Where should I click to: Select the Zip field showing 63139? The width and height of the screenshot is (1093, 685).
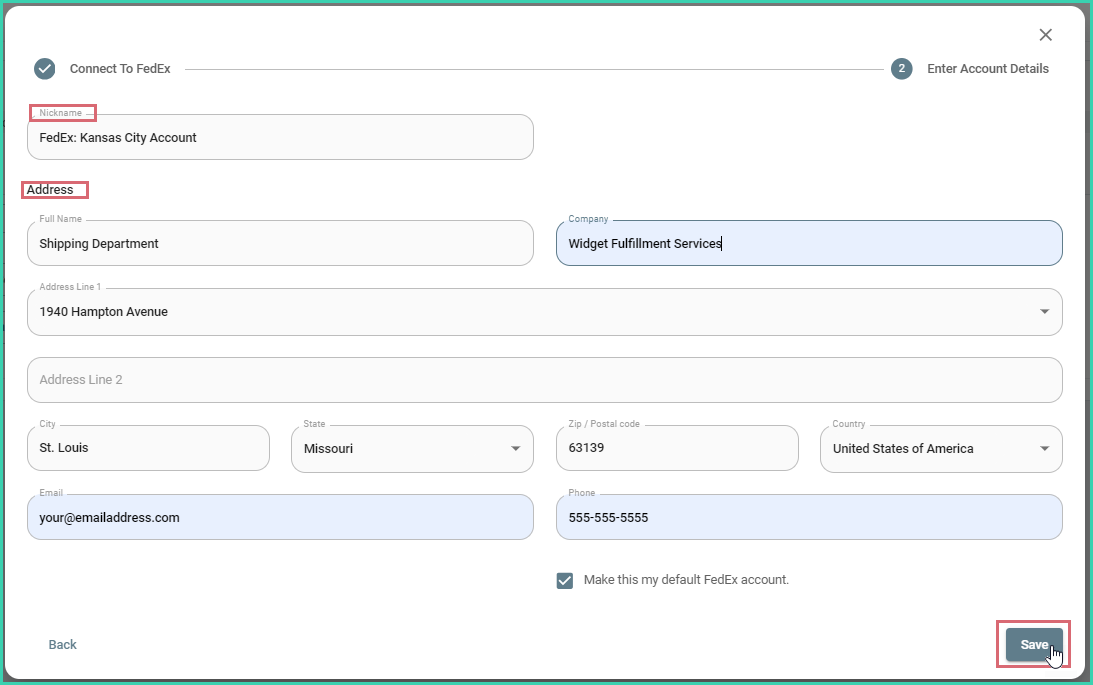[x=677, y=448]
